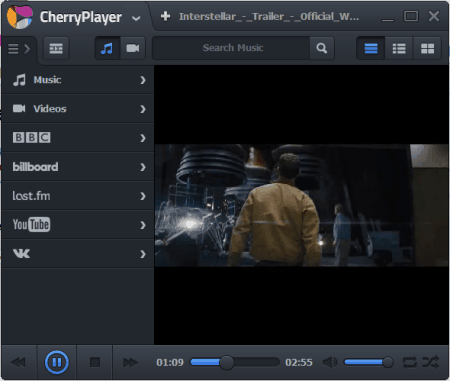Image resolution: width=450 pixels, height=381 pixels.
Task: Stop playback with the stop button
Action: (x=95, y=362)
